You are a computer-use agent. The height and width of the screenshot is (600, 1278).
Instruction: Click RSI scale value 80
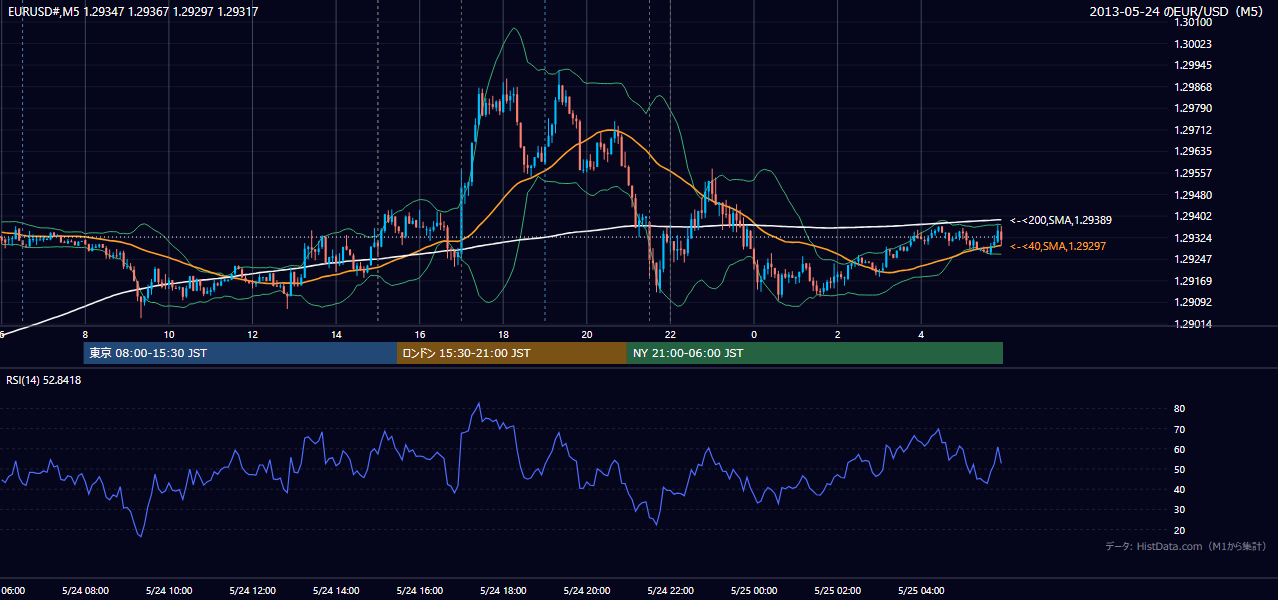point(1179,409)
